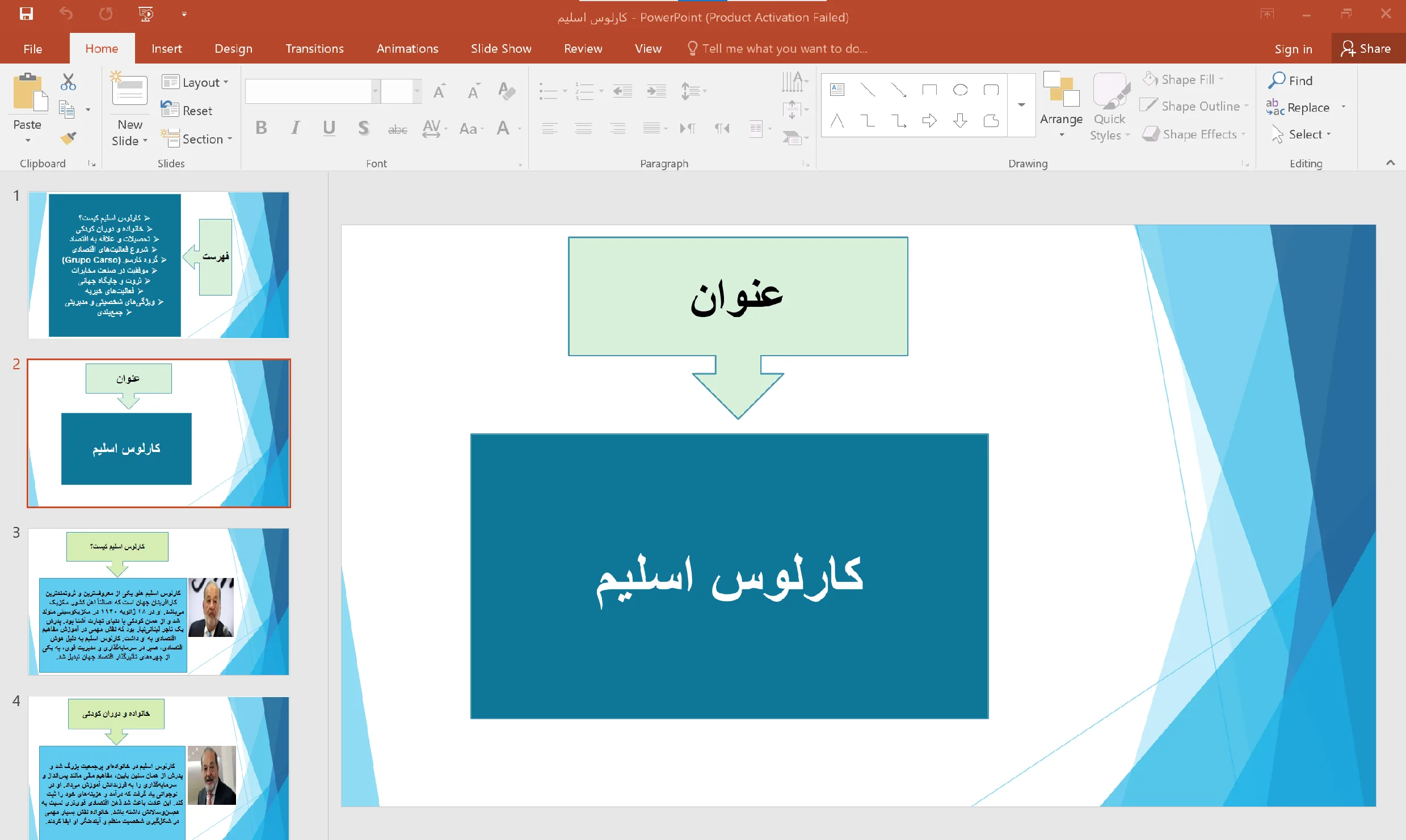Open the font size dropdown arrow
Viewport: 1406px width, 840px height.
(x=417, y=91)
